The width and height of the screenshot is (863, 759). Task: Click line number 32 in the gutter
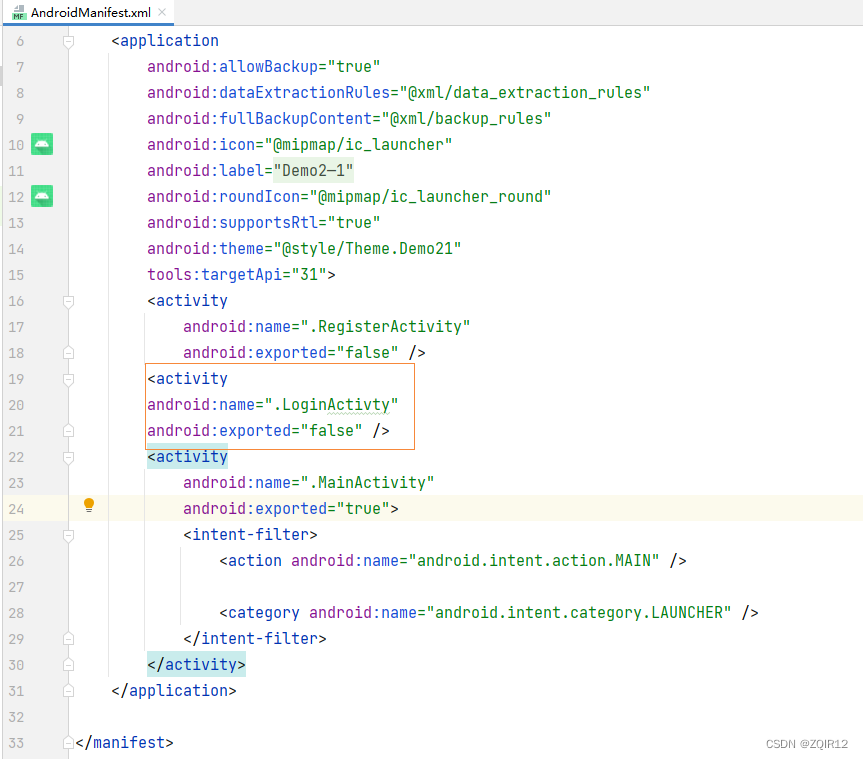point(17,717)
